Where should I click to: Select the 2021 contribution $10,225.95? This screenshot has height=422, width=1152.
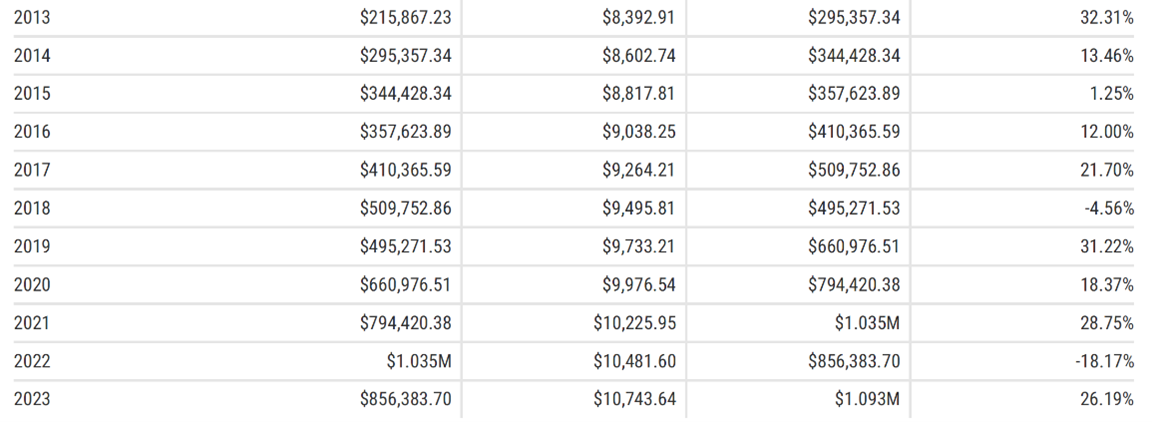click(x=635, y=323)
